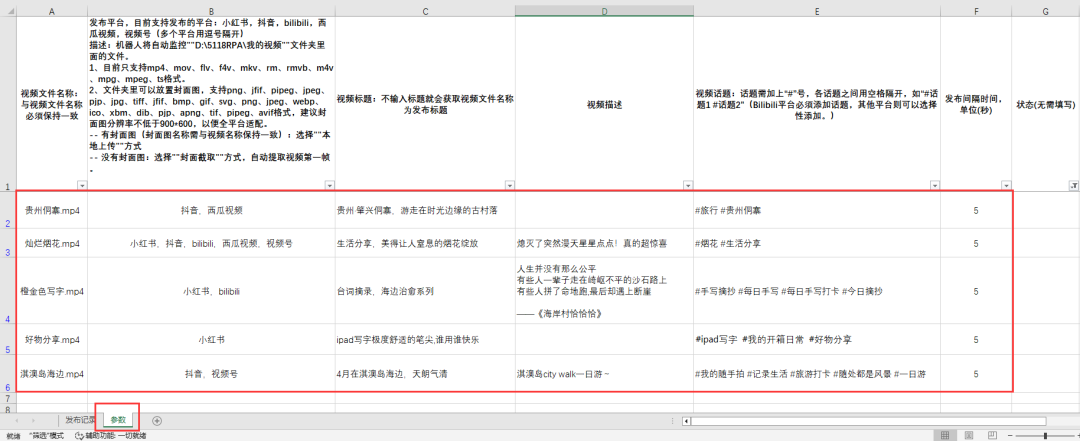The image size is (1080, 441).
Task: Select row 2 header
Action: click(8, 210)
